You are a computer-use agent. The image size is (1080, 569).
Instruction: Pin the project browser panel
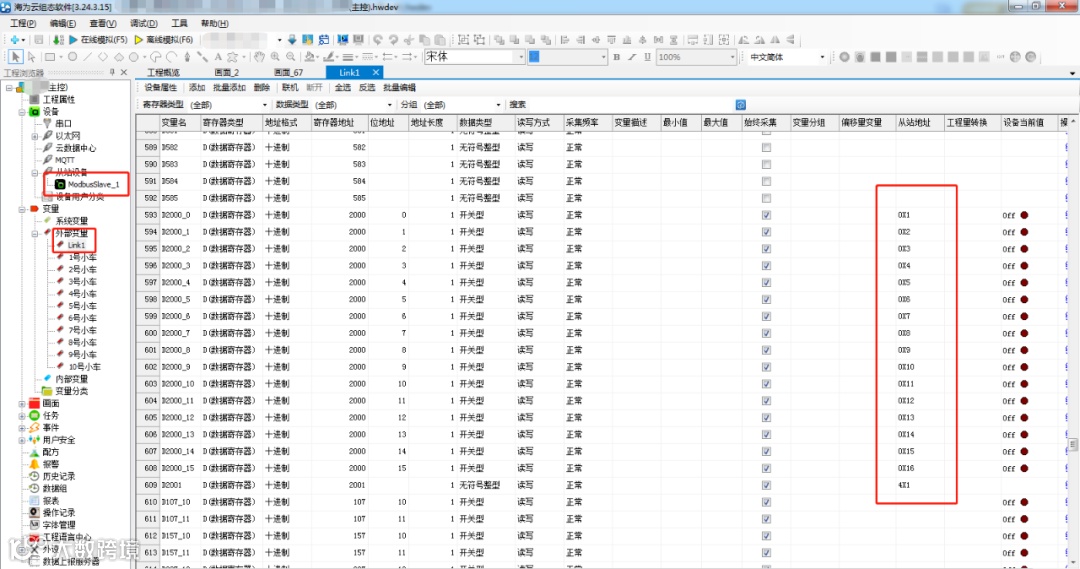point(112,72)
